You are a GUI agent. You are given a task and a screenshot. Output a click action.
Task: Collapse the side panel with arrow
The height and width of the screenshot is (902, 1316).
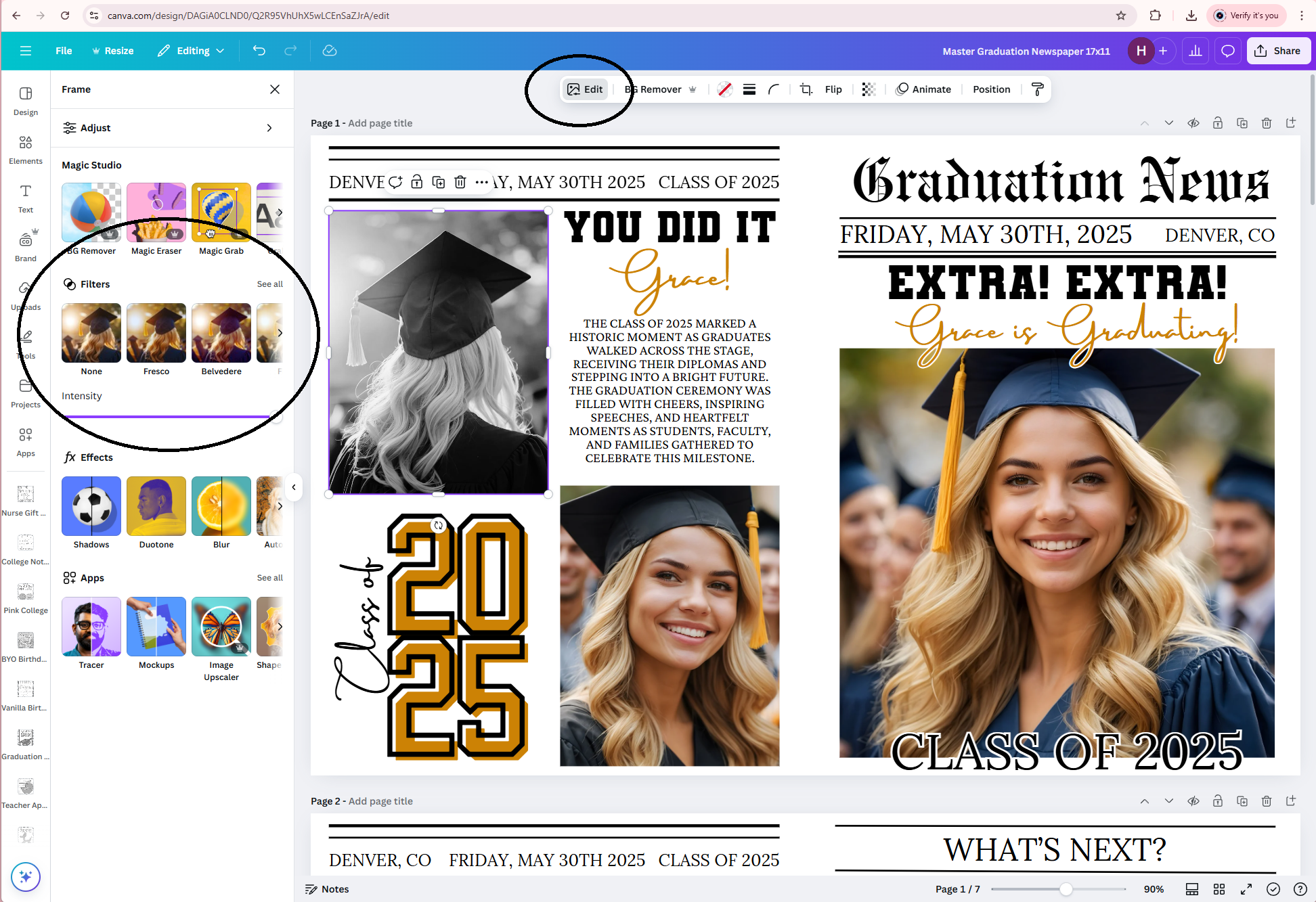point(294,487)
